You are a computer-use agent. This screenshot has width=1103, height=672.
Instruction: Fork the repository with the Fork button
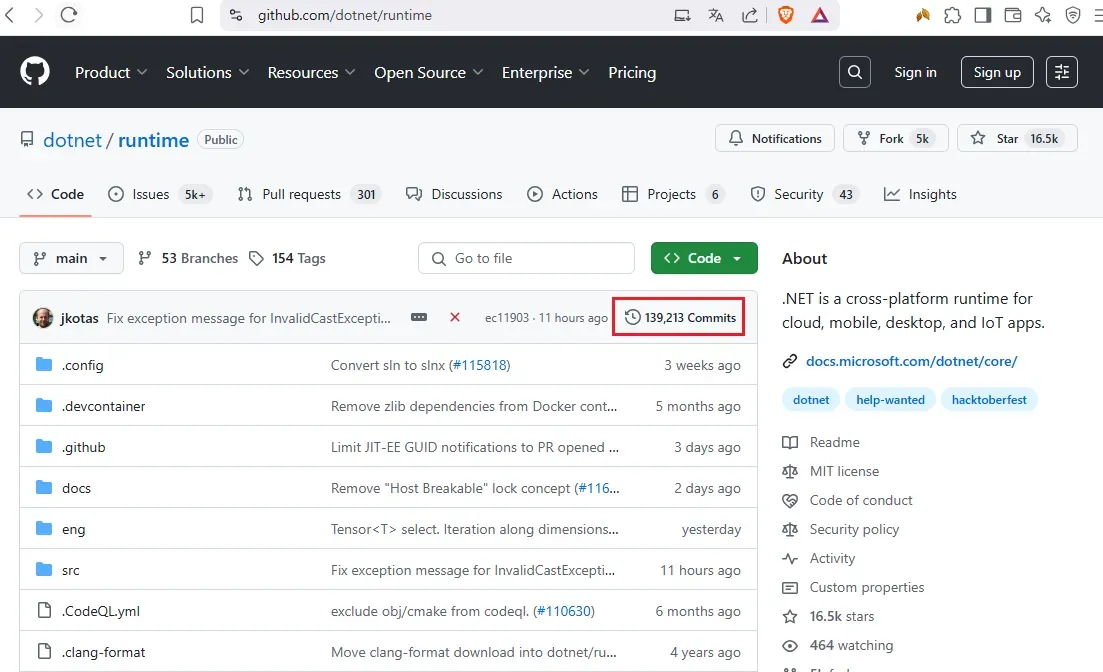click(x=895, y=139)
